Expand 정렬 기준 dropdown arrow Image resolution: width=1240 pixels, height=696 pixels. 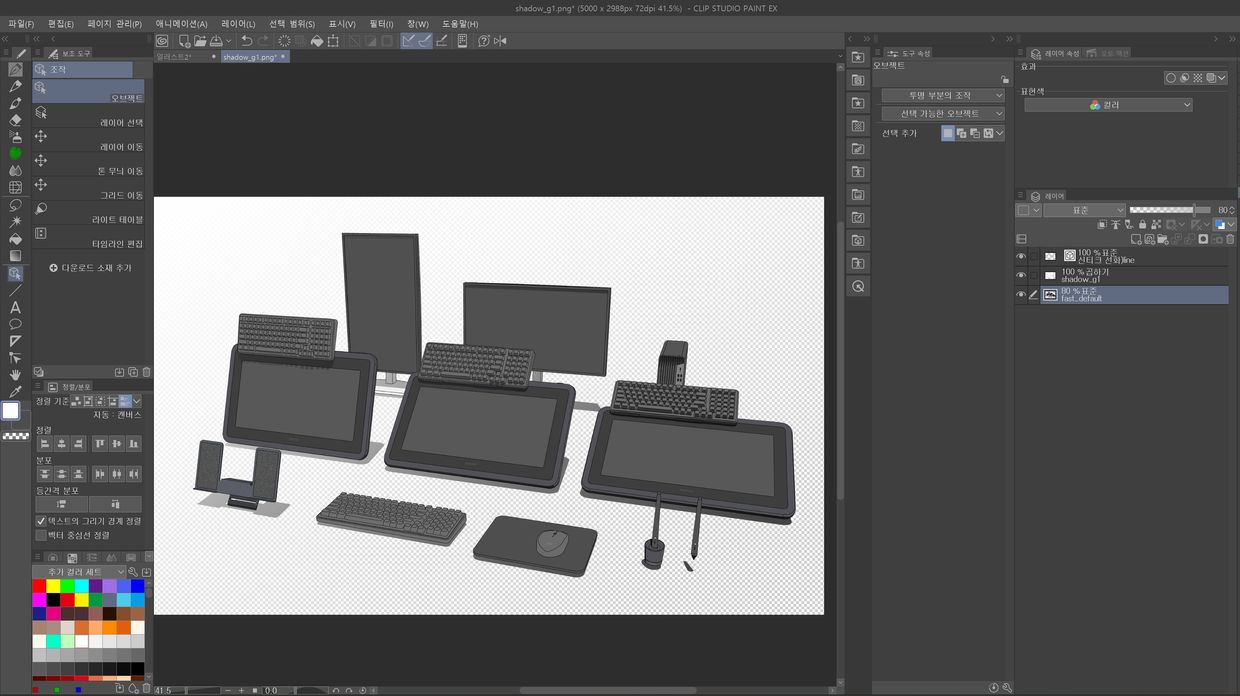[137, 401]
